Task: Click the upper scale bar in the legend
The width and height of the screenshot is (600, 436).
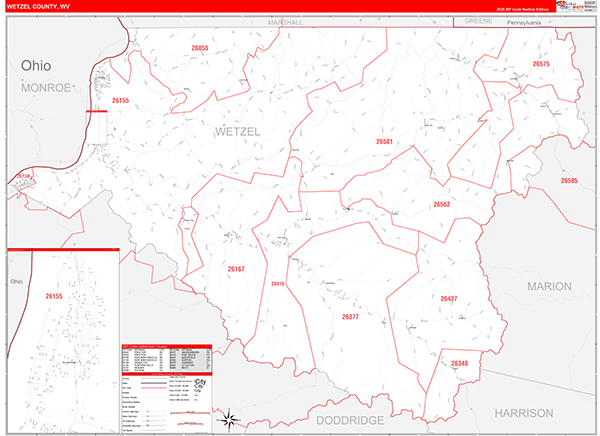Action: click(x=190, y=413)
